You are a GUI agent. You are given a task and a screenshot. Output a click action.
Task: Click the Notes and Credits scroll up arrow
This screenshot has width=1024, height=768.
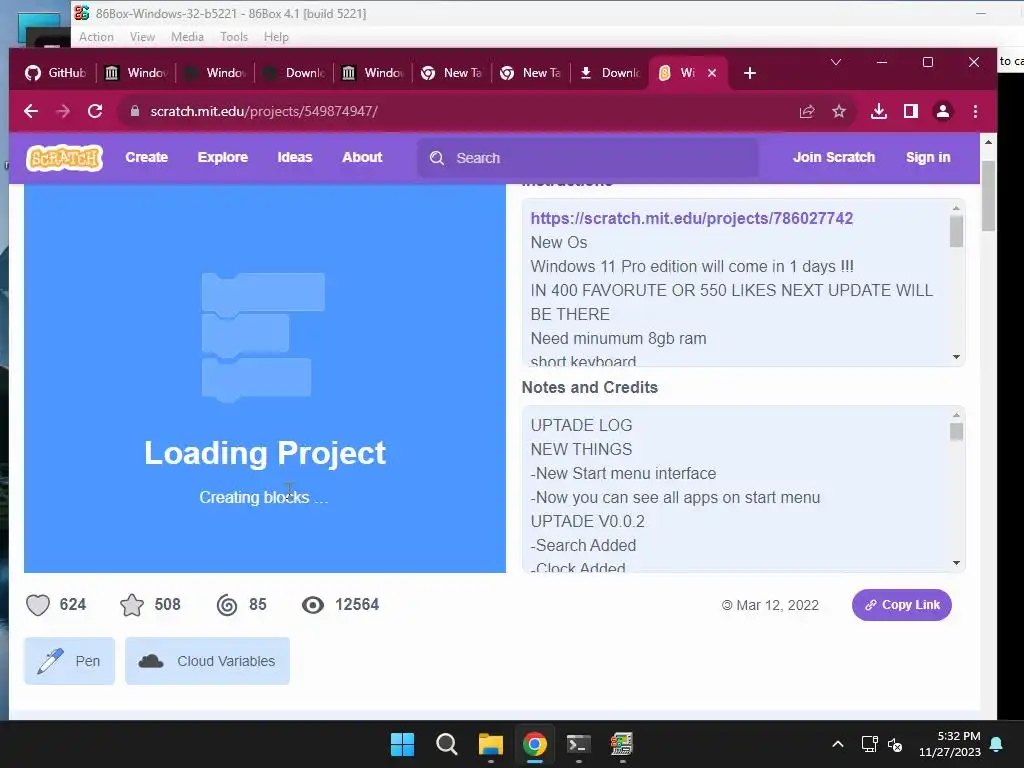coord(957,415)
